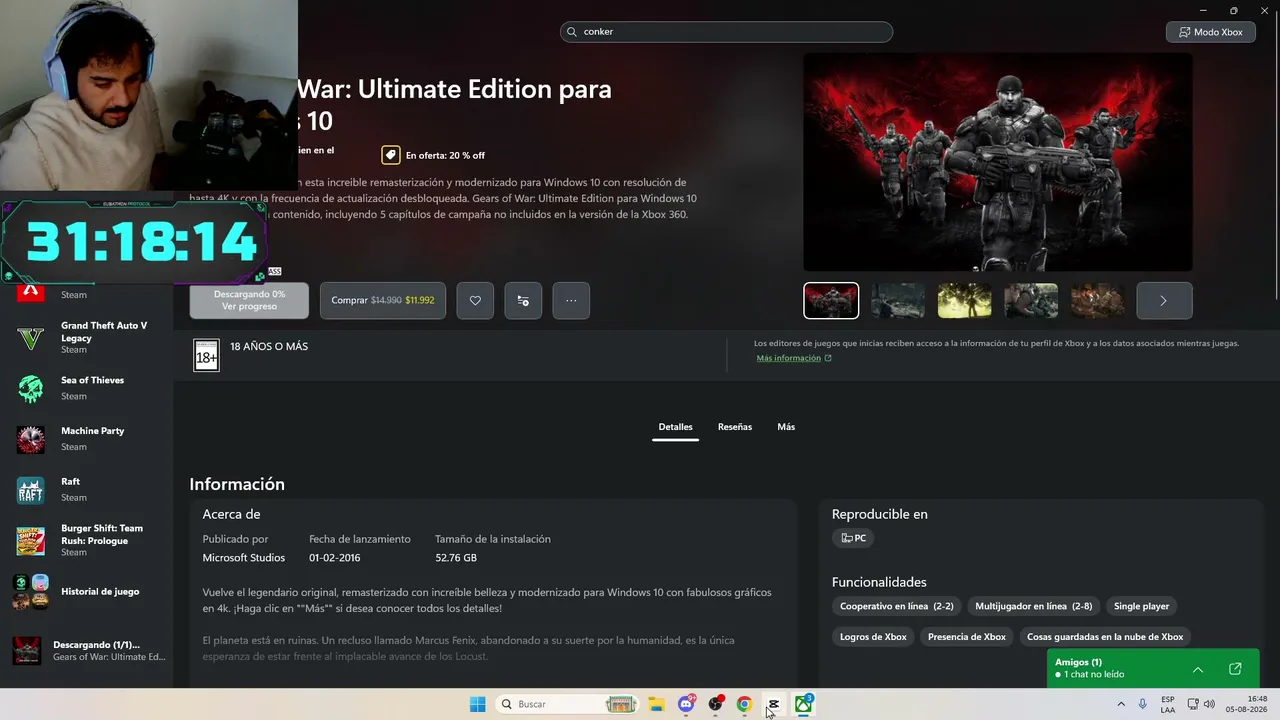
Task: Select the third screenshot thumbnail
Action: tap(964, 300)
